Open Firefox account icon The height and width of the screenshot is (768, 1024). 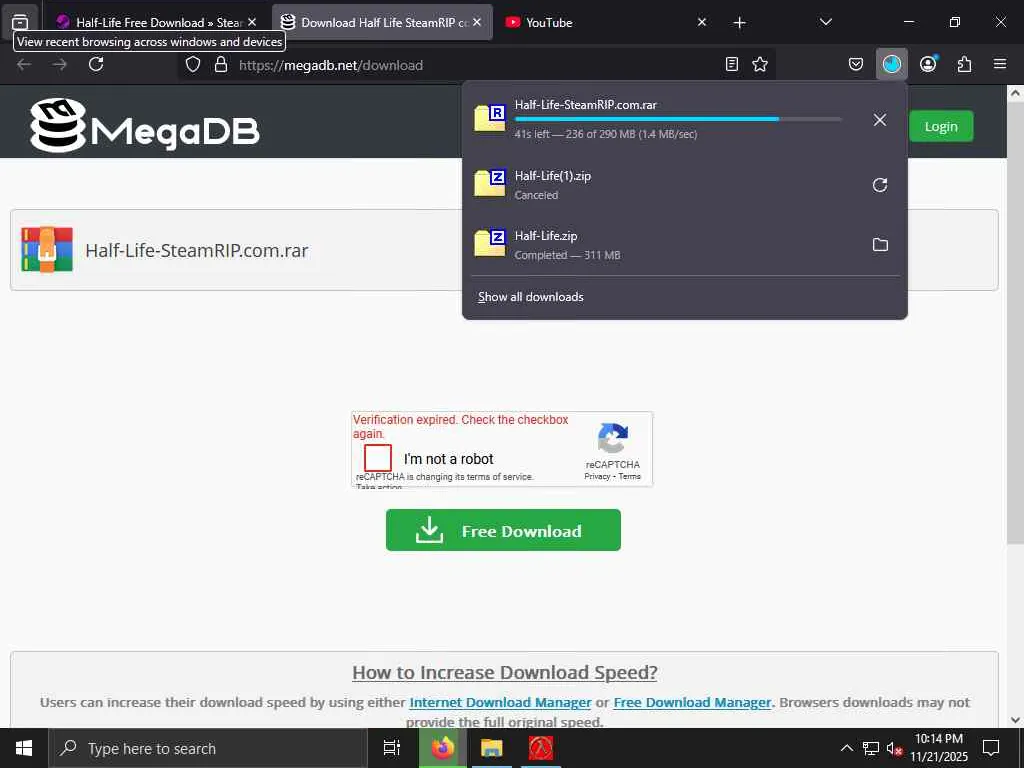pos(928,64)
